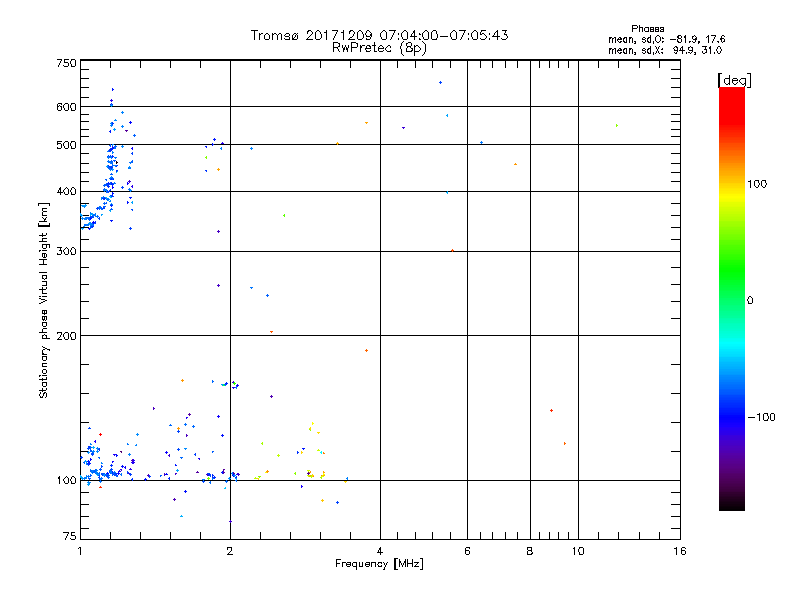
Task: Click the x-axis tick label '1'
Action: (x=80, y=551)
